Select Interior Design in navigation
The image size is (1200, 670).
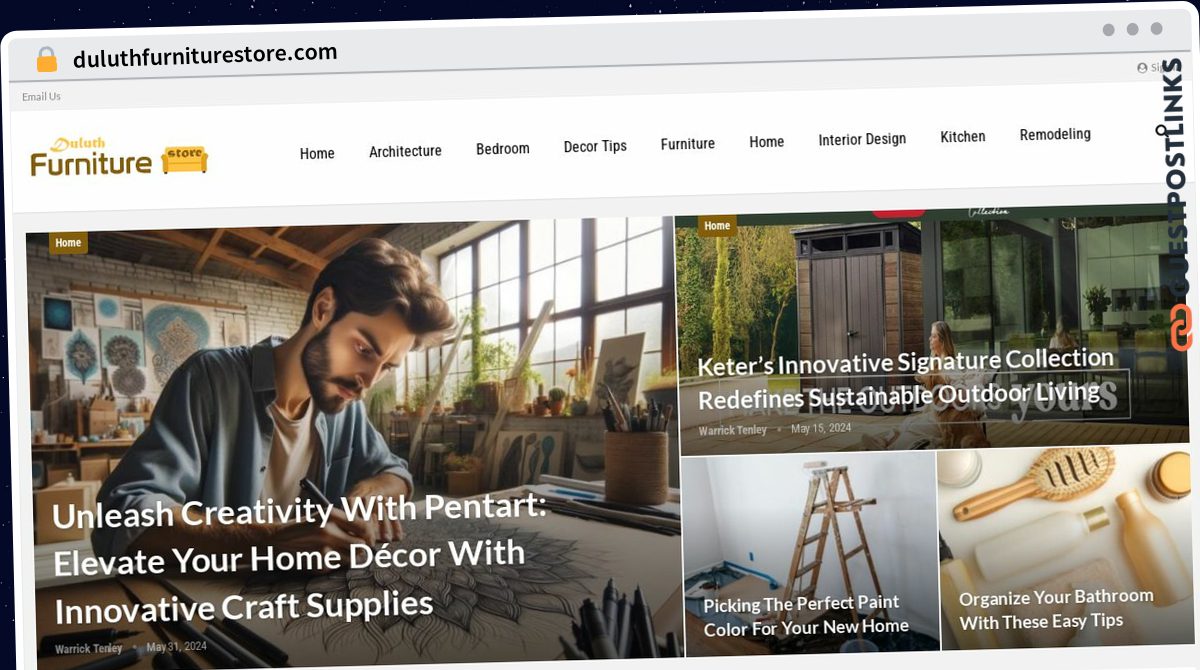tap(862, 139)
